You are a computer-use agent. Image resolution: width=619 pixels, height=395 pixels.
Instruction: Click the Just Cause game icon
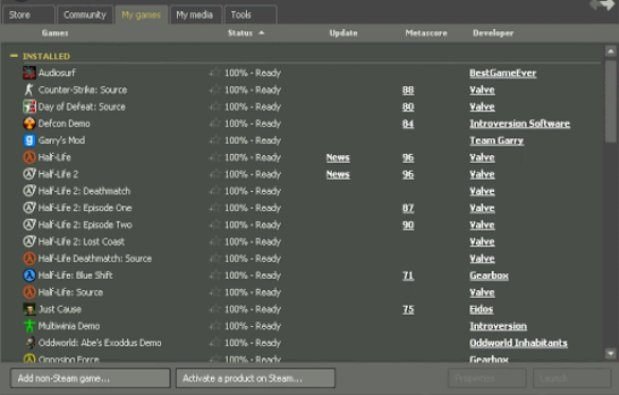click(29, 309)
